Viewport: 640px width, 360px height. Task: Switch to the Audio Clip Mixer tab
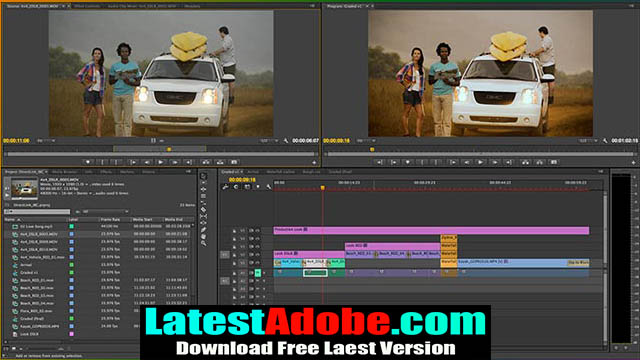[142, 6]
